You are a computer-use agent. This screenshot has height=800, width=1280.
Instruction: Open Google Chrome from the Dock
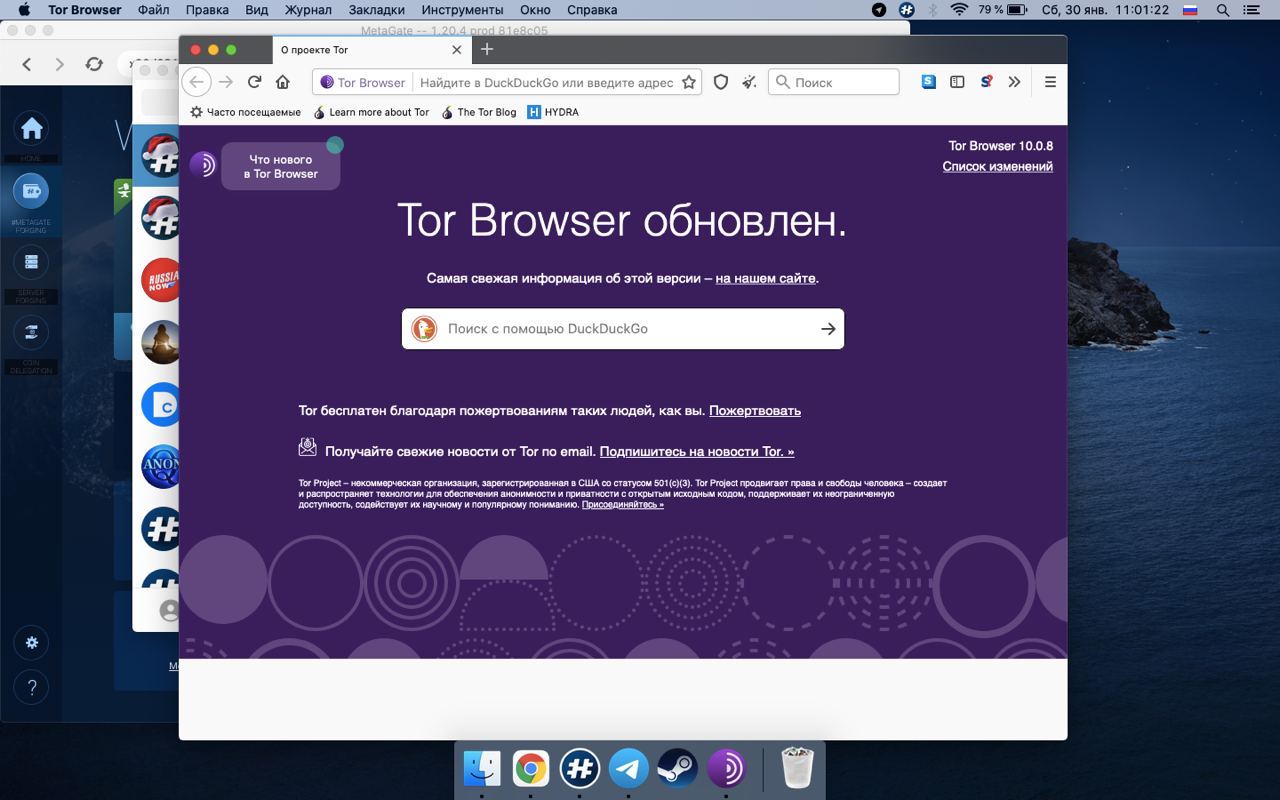pyautogui.click(x=531, y=768)
